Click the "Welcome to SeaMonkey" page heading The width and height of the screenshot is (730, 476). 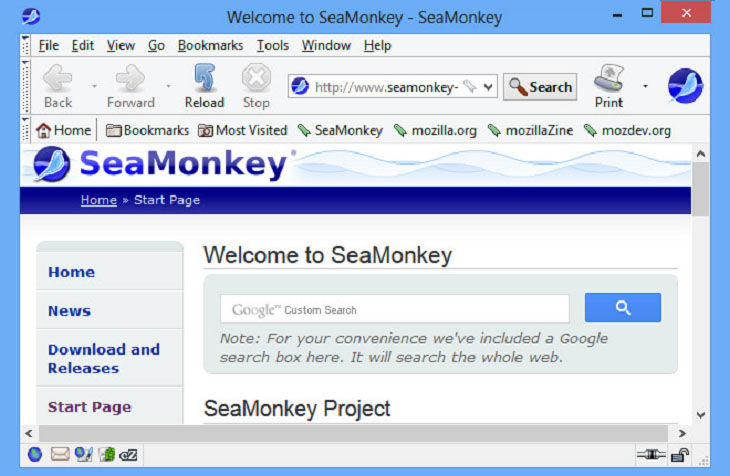pos(328,255)
